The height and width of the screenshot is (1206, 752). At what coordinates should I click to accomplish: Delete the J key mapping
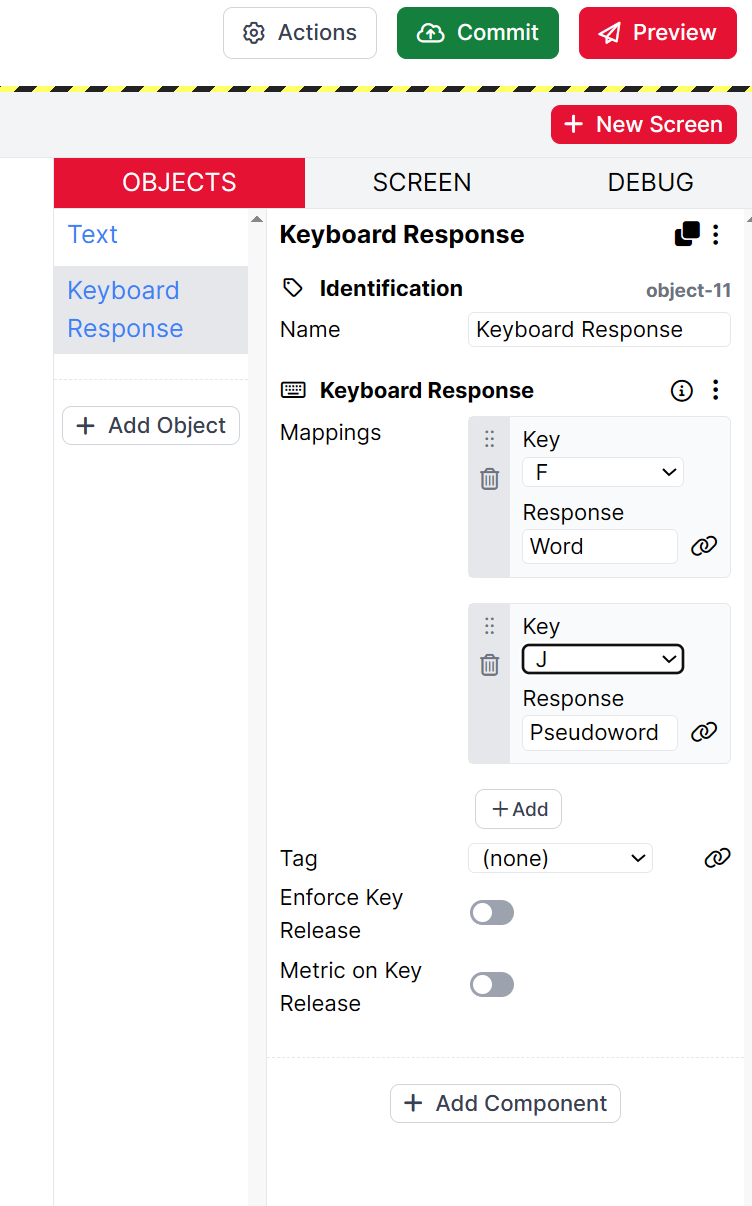point(489,665)
